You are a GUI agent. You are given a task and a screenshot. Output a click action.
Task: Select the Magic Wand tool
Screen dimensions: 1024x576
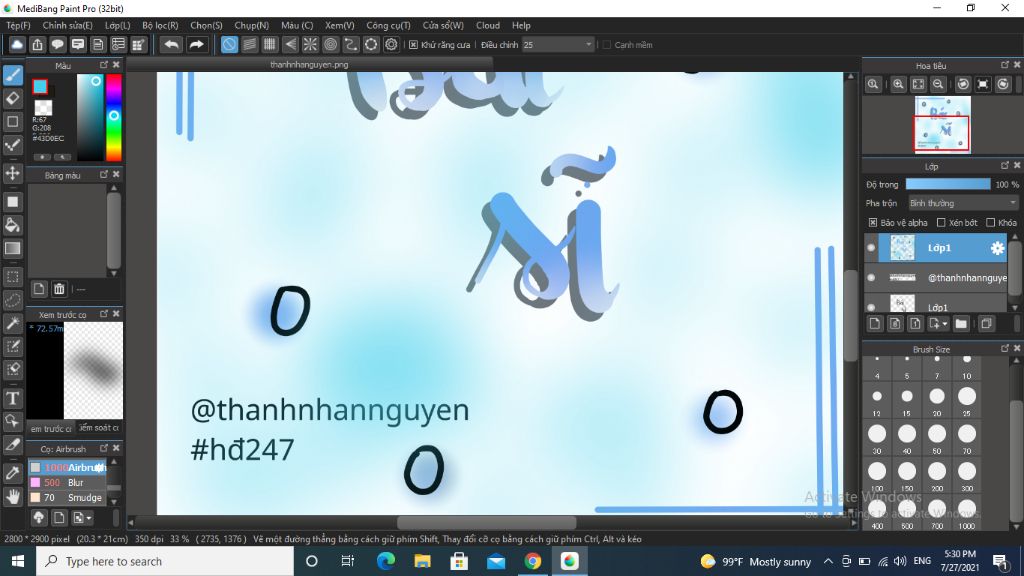(x=12, y=323)
